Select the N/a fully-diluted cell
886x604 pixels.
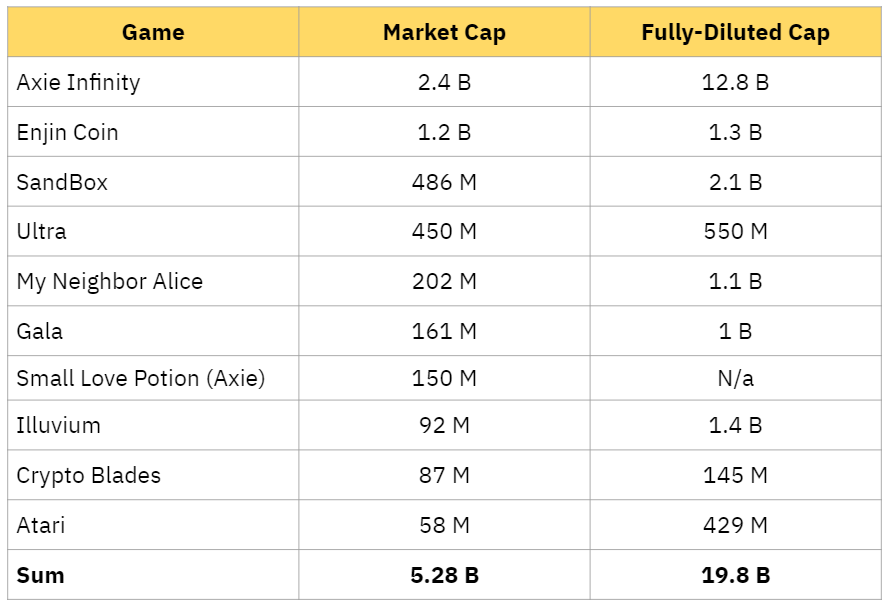point(735,379)
